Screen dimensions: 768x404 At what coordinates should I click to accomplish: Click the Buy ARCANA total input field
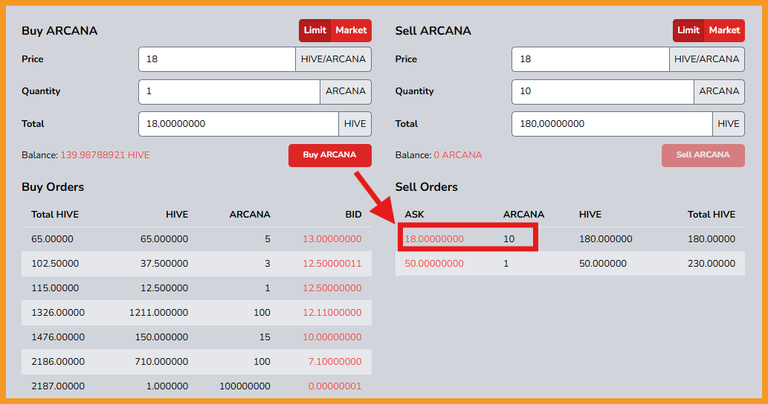239,124
